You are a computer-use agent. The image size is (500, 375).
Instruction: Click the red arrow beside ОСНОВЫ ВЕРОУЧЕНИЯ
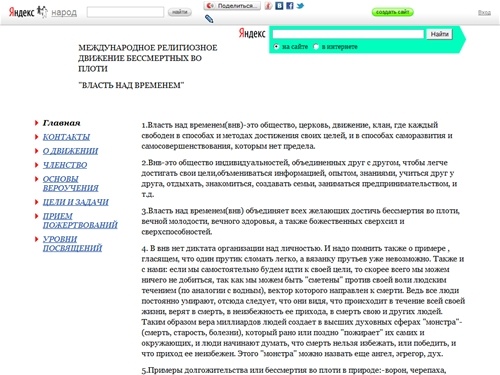coord(36,179)
